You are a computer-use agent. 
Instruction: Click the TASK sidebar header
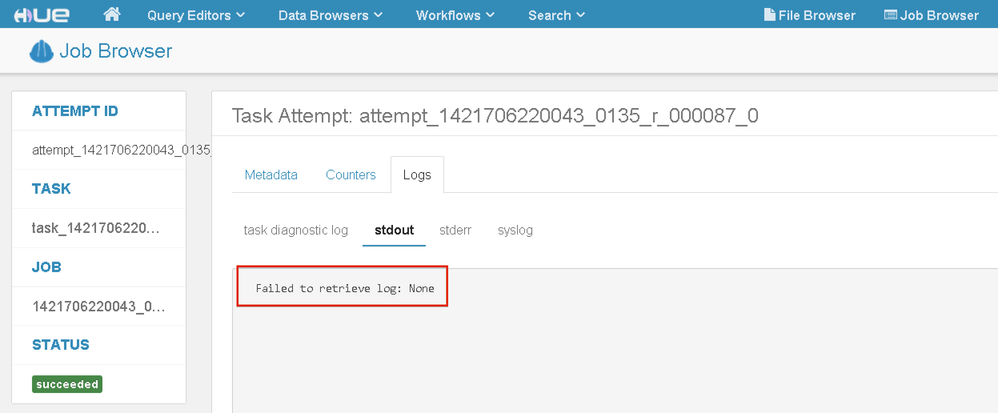(x=52, y=189)
